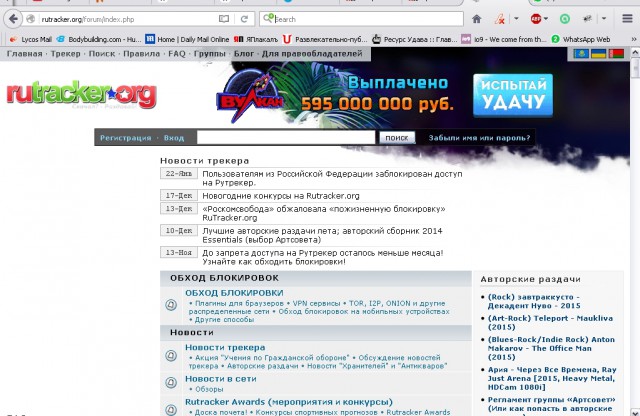Click the site search text field
This screenshot has width=640, height=416.
tap(286, 138)
